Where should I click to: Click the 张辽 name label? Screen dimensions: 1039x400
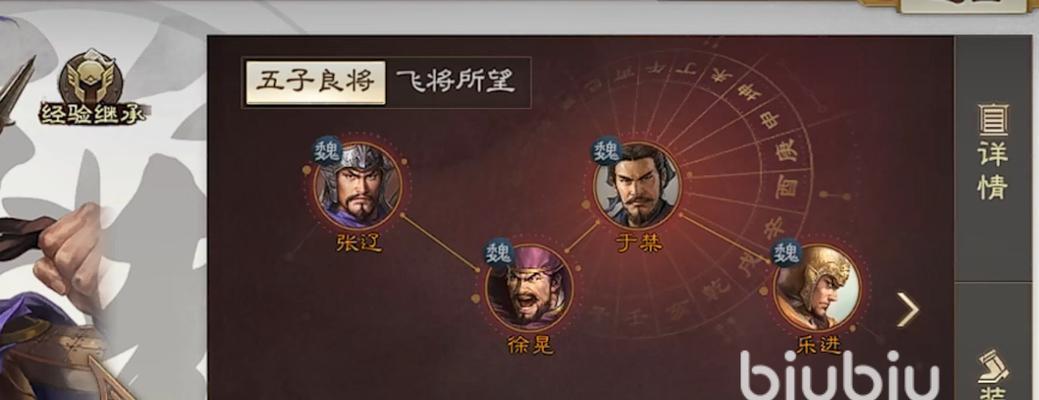click(x=358, y=243)
